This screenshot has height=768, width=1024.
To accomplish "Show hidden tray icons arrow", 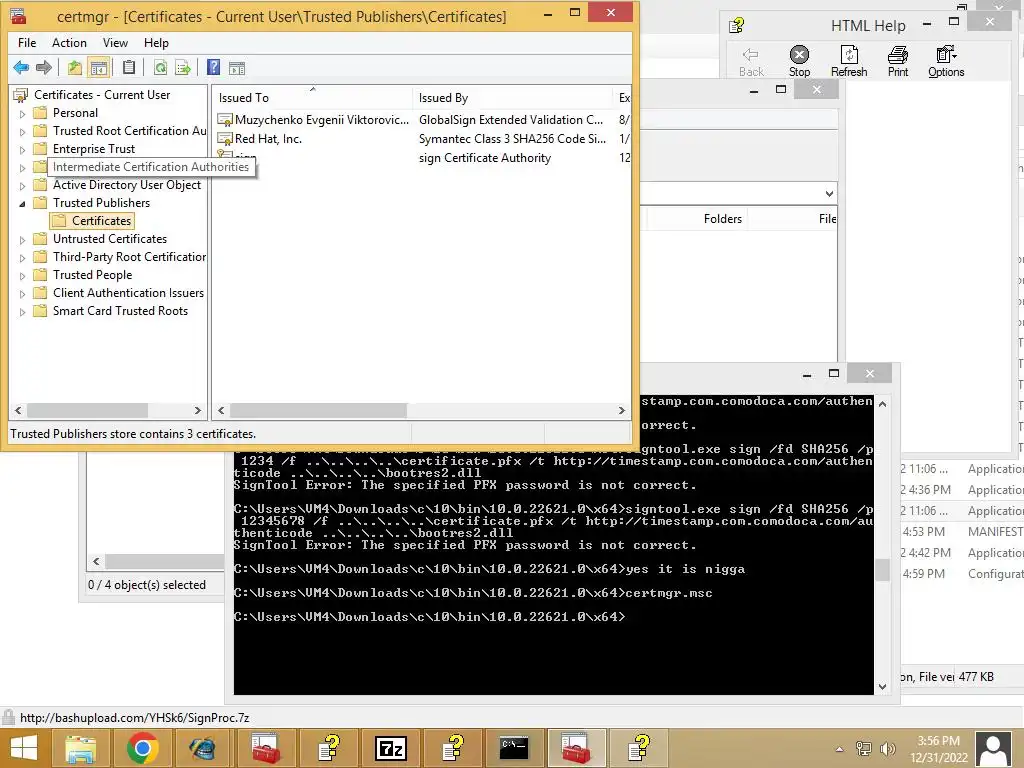I will [x=839, y=749].
